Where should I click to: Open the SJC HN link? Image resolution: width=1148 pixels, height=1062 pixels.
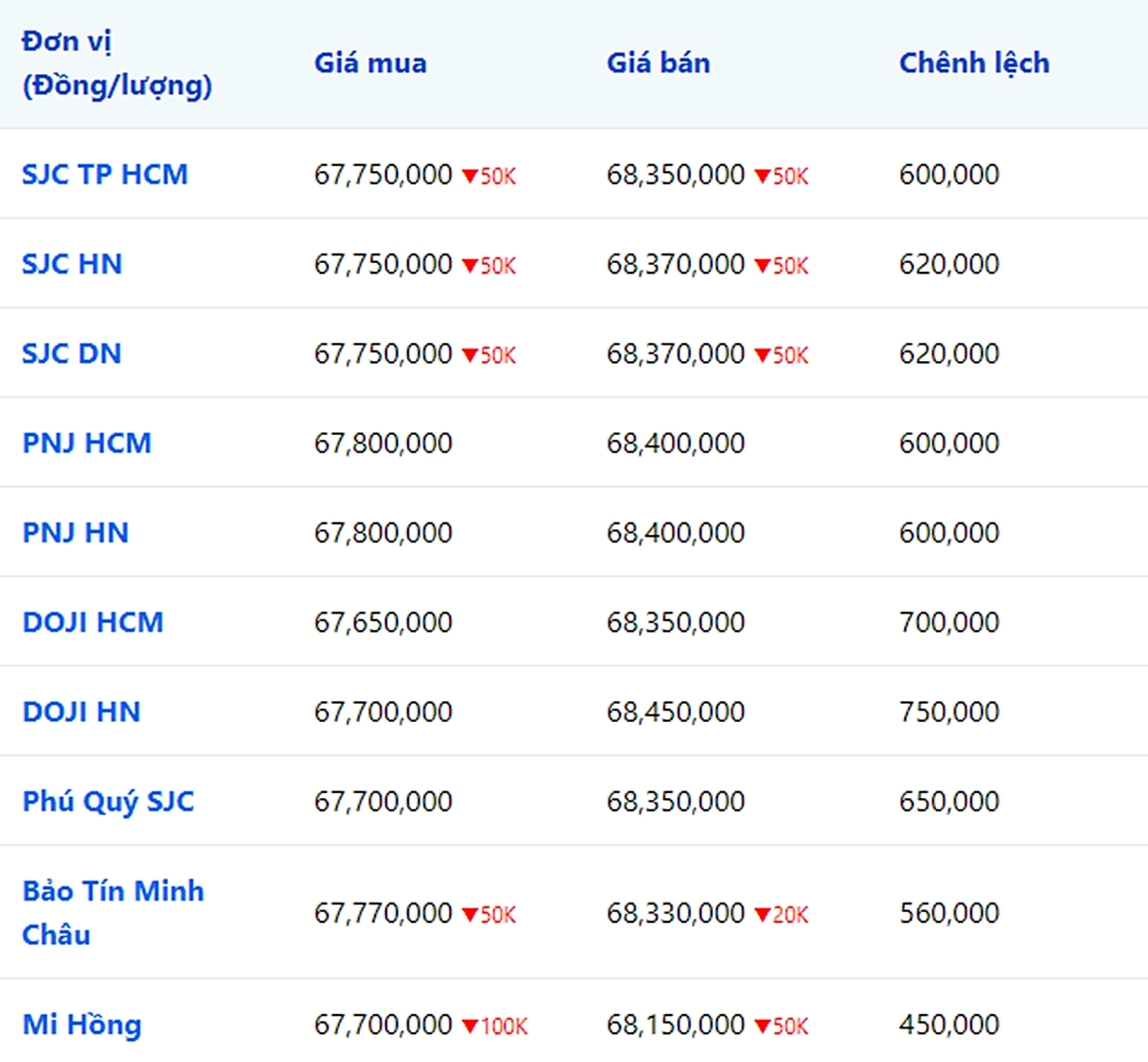[x=72, y=264]
